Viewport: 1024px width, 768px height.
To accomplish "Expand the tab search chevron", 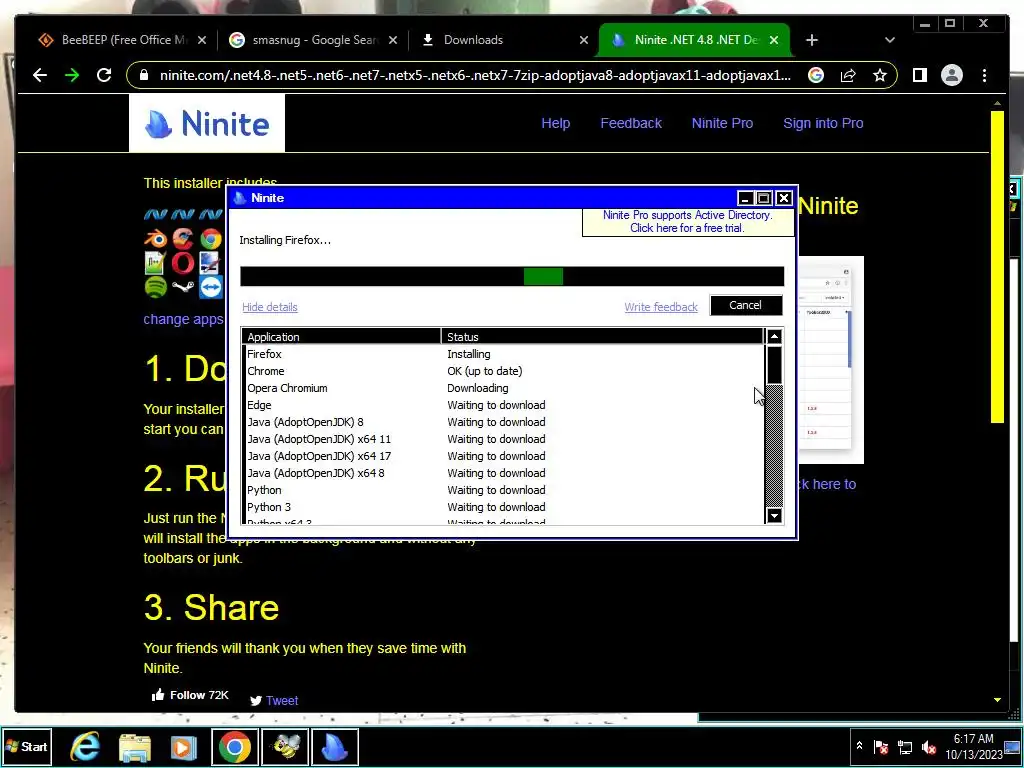I will click(889, 40).
